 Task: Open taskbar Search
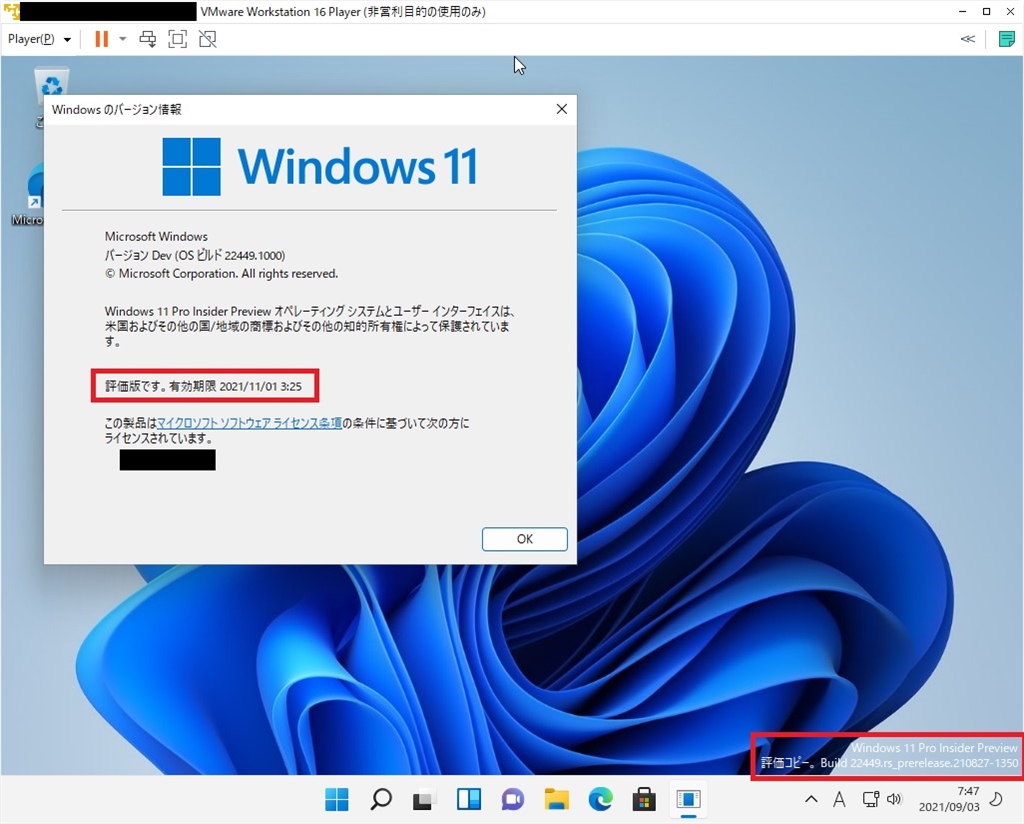(x=381, y=799)
